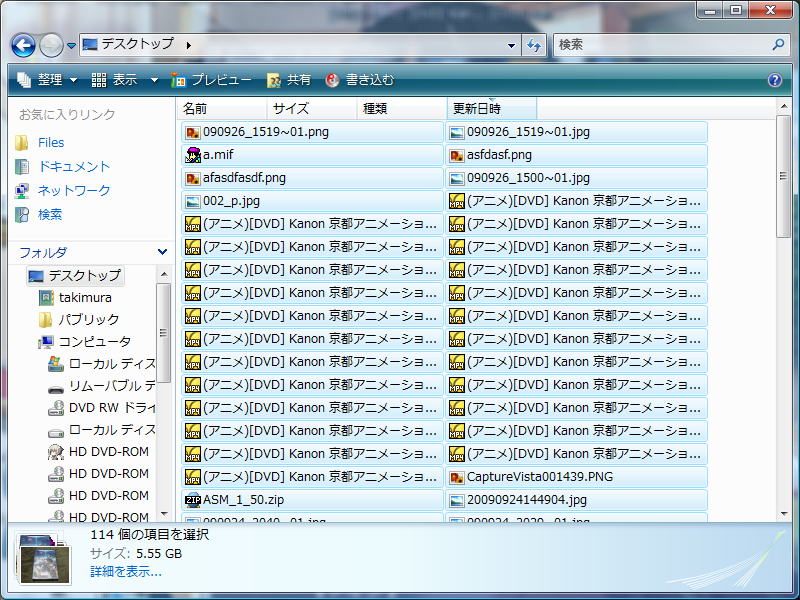Click the icon of 090926_1519~01.png
800x600 pixels.
point(192,133)
